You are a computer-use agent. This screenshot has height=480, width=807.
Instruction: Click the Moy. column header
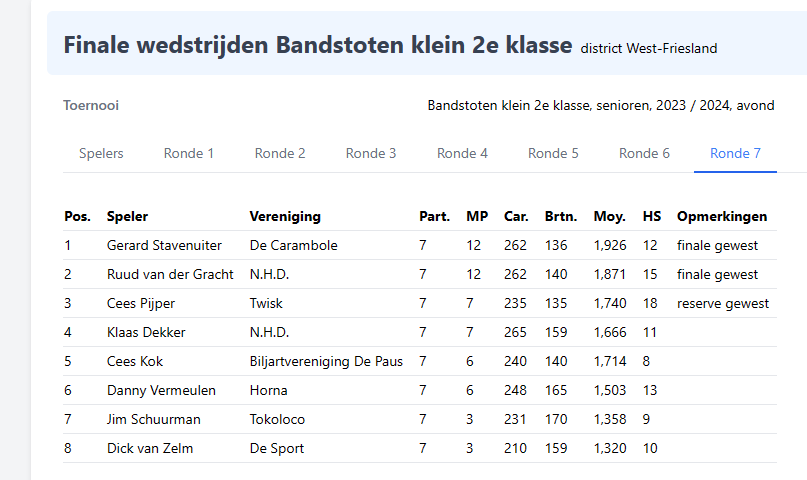click(x=609, y=216)
